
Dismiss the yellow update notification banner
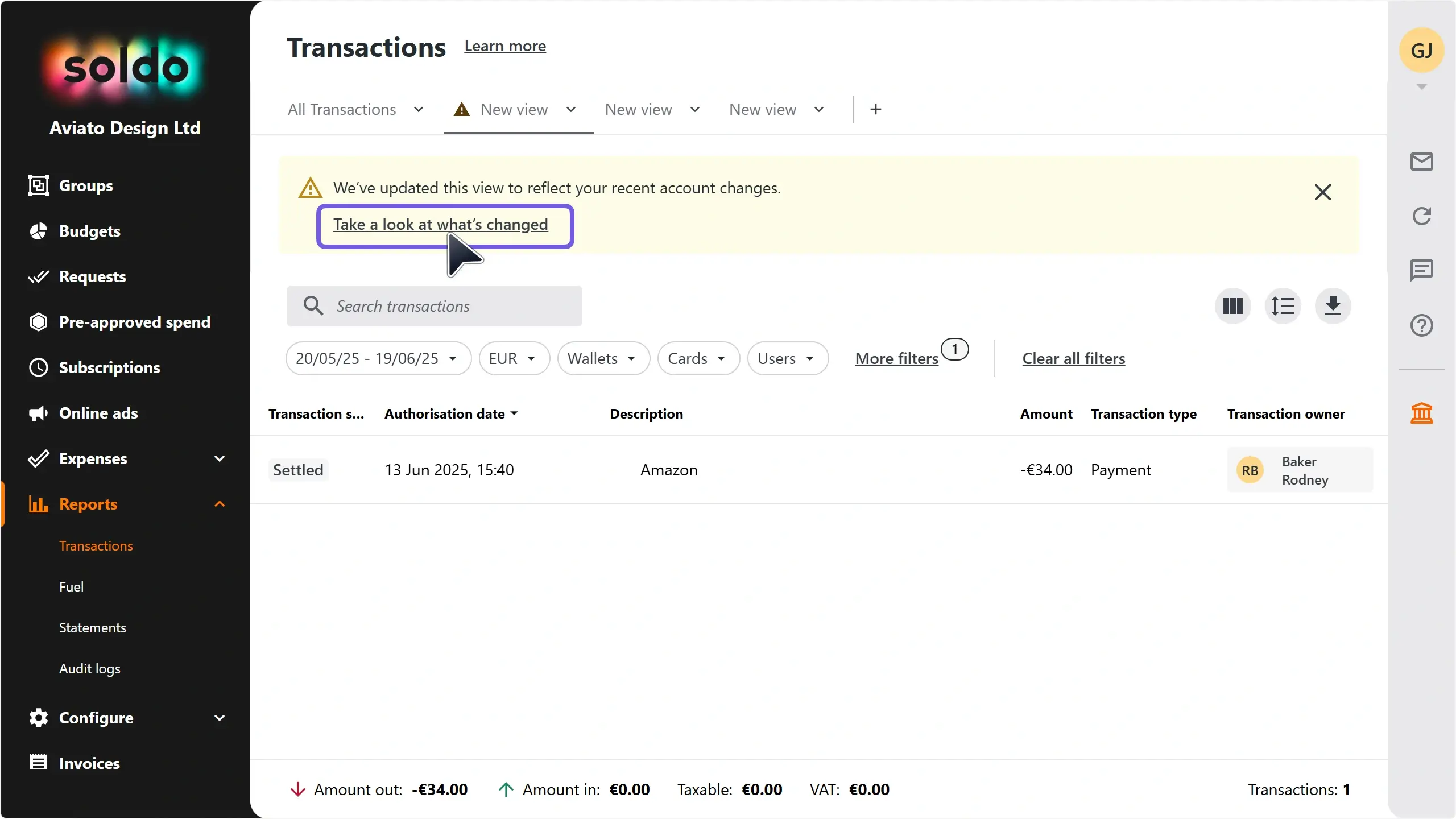click(1323, 192)
